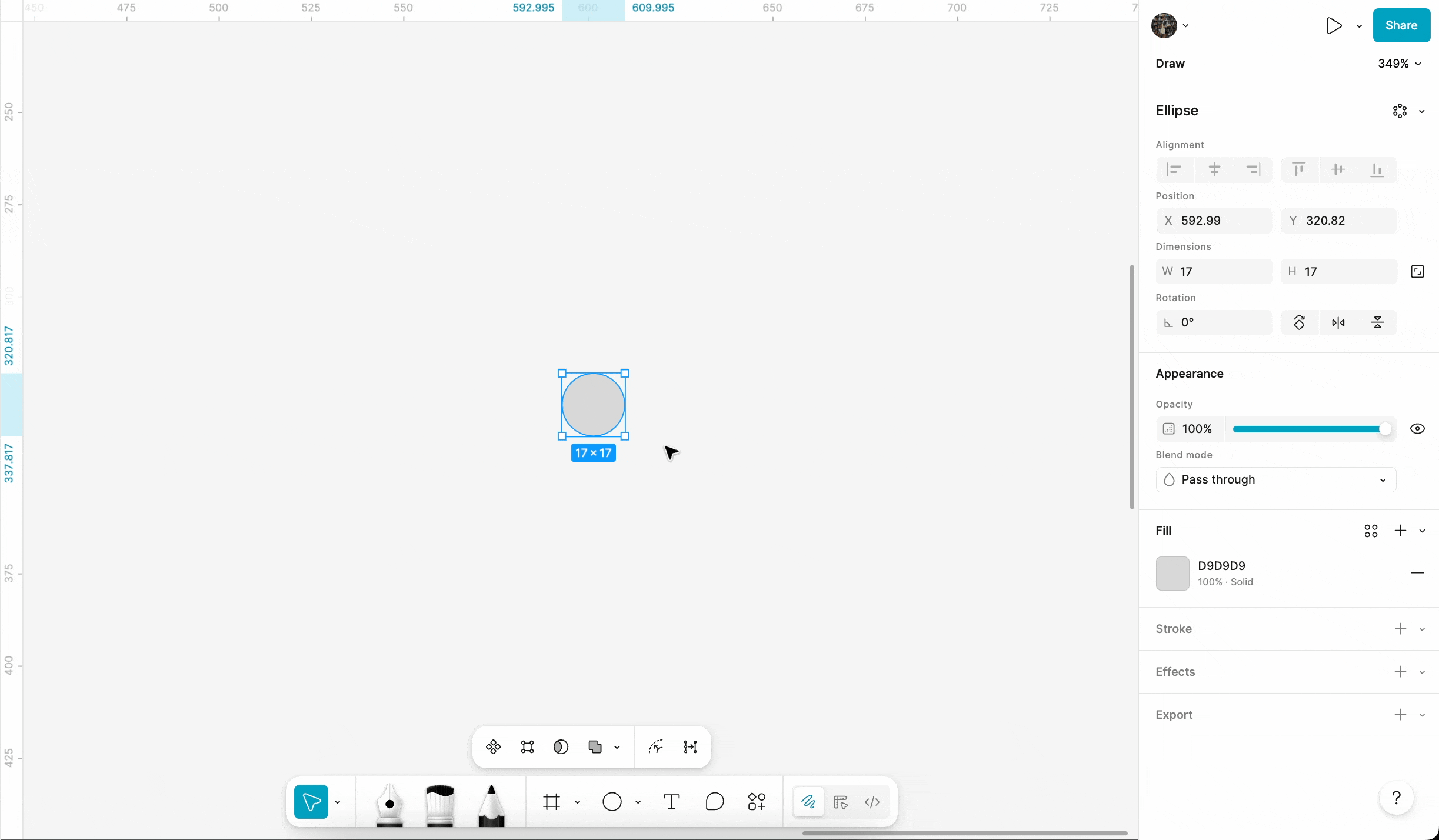Switch to Draw mode toggle

point(808,802)
